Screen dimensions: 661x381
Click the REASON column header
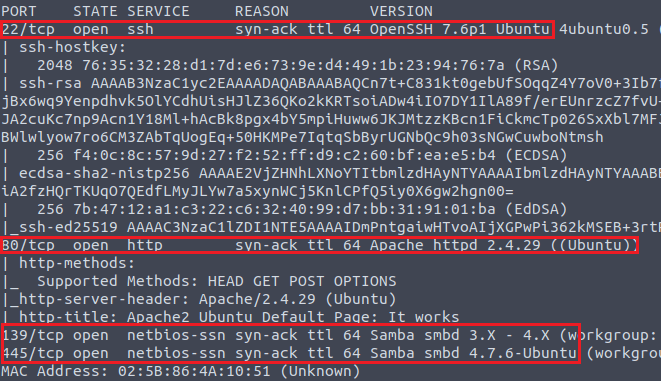[262, 11]
